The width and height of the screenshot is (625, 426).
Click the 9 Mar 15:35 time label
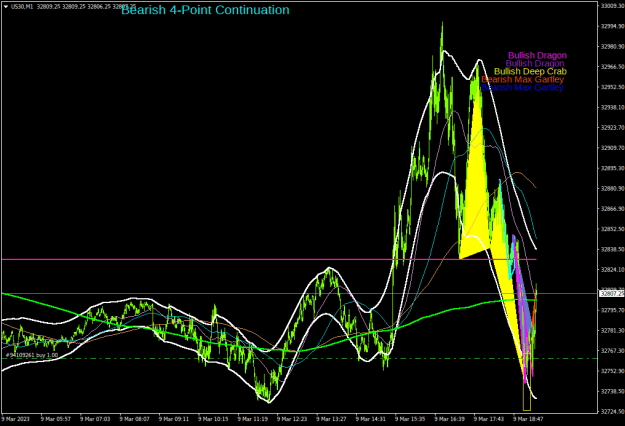coord(410,419)
